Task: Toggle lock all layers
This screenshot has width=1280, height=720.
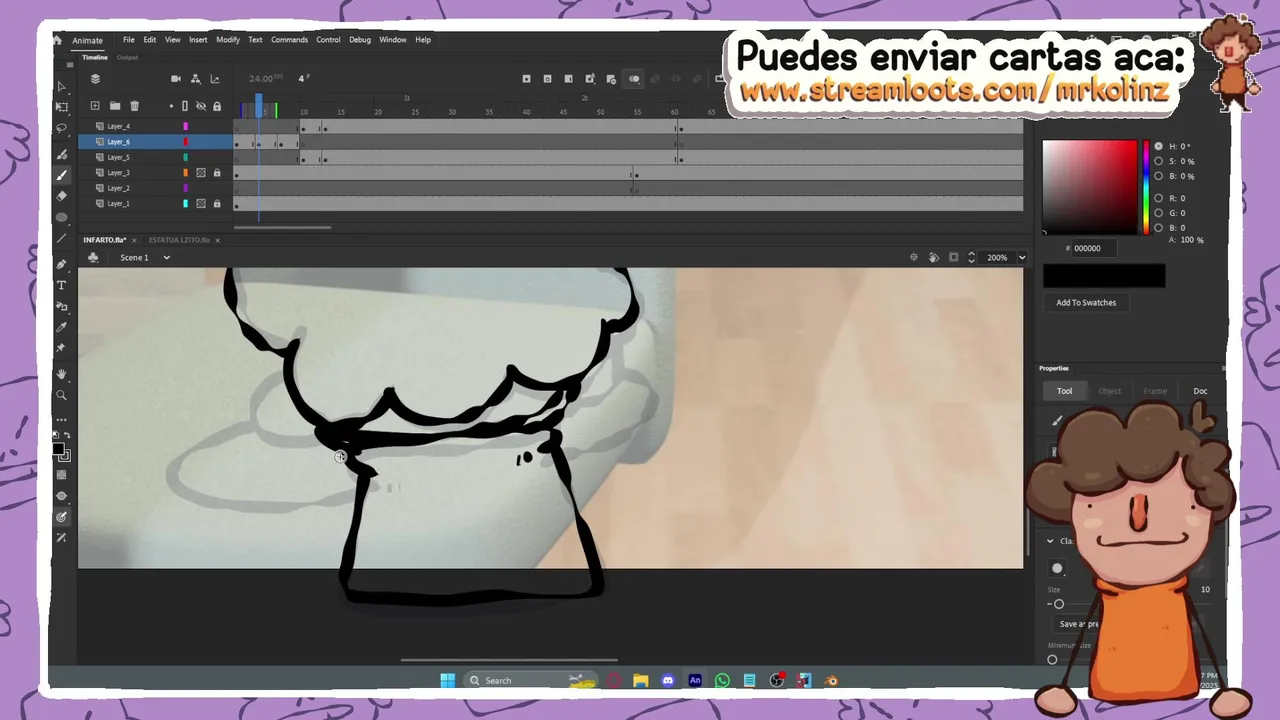Action: pyautogui.click(x=217, y=106)
